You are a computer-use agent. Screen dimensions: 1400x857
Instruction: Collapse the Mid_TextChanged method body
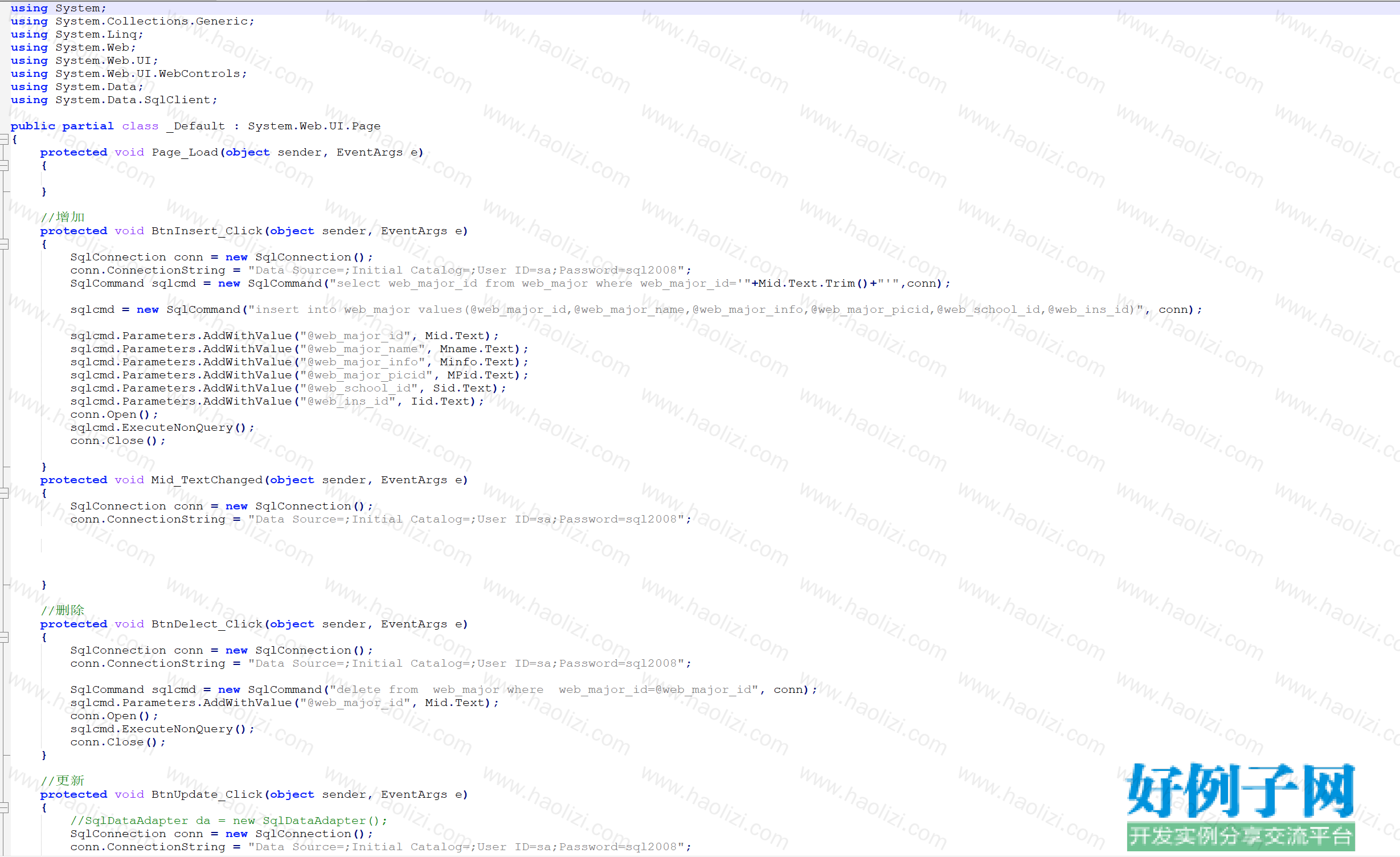point(4,493)
